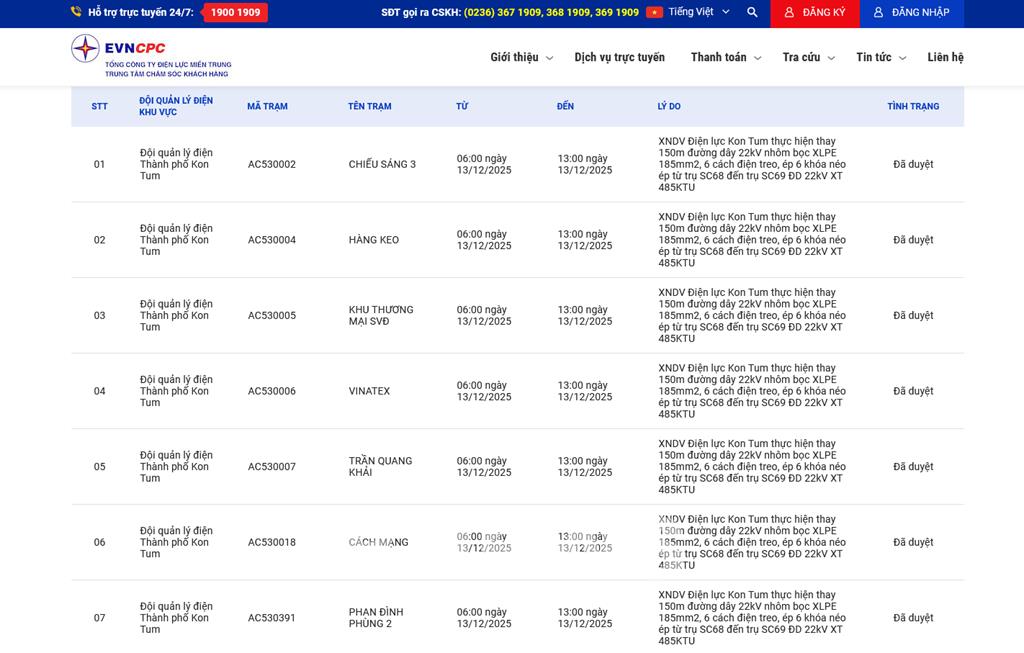
Task: Click the ĐĂNG NHẬP login button
Action: click(910, 13)
